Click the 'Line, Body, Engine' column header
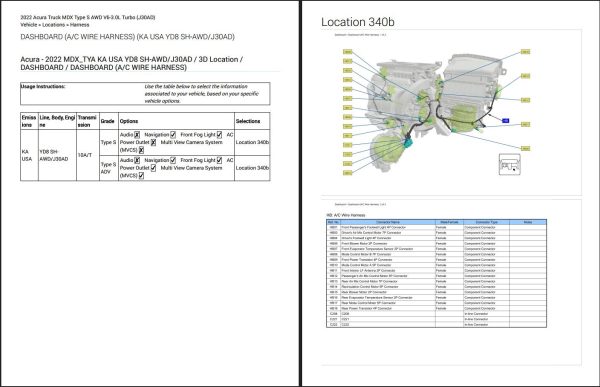This screenshot has width=600, height=387. [x=57, y=121]
